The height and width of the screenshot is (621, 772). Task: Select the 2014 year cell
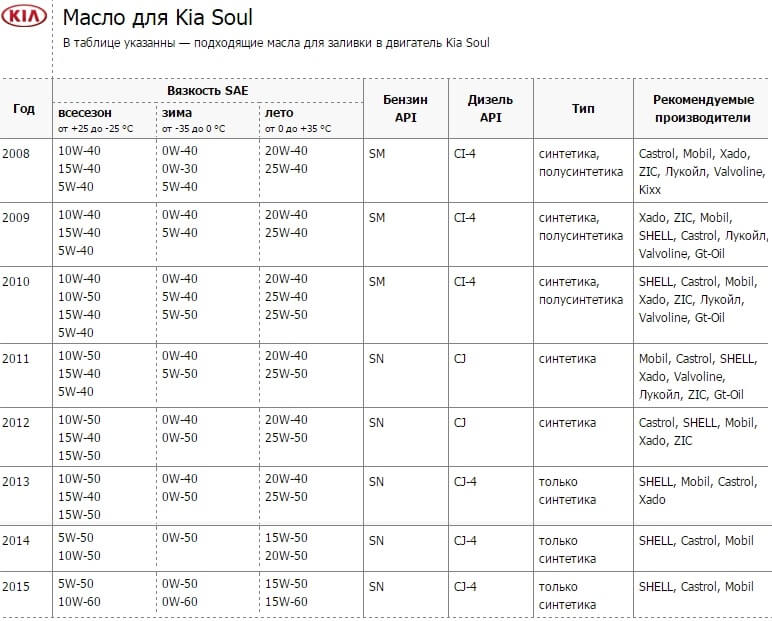16,541
